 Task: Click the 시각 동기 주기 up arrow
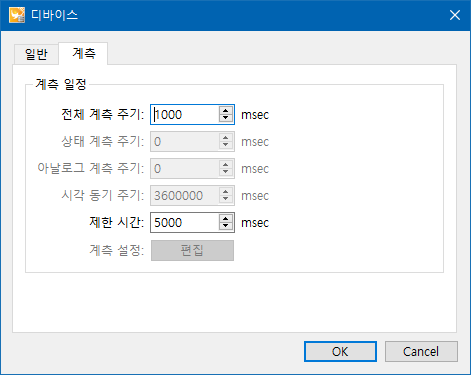click(226, 192)
